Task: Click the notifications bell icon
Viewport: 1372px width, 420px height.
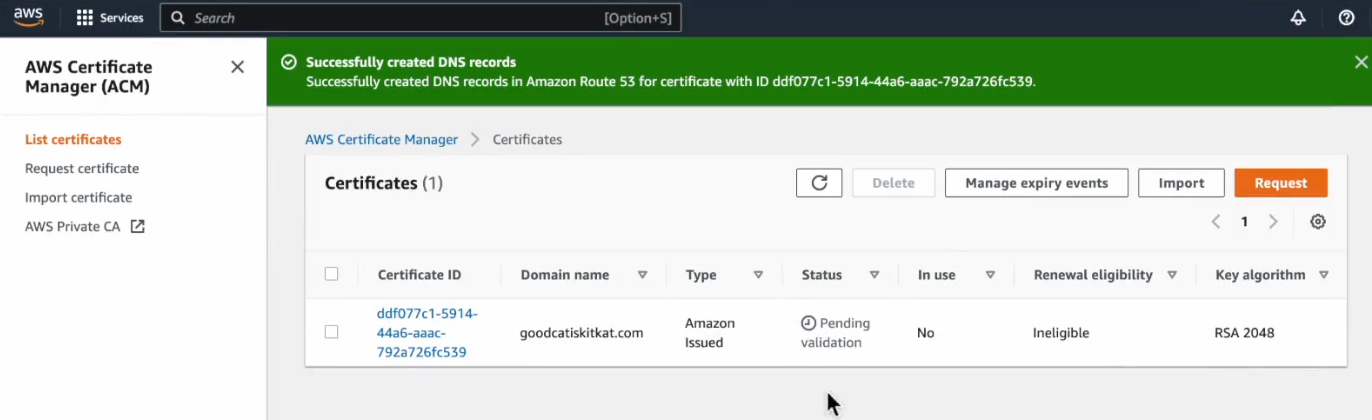Action: (1298, 18)
